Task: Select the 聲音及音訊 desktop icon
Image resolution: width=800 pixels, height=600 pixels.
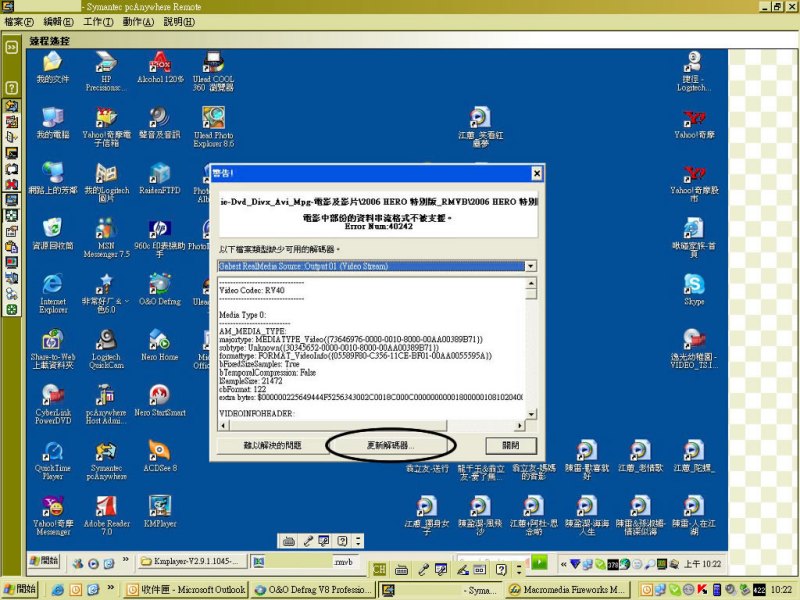Action: [x=160, y=123]
